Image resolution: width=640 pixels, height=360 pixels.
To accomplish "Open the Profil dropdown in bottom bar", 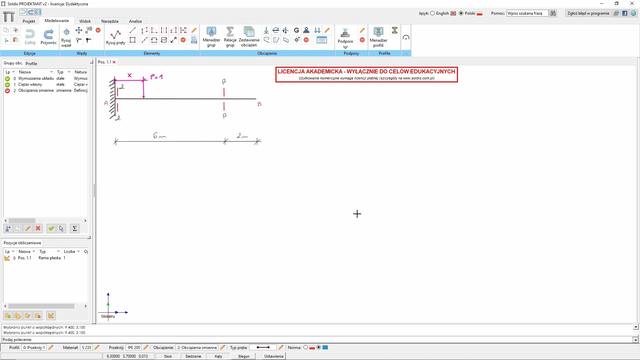I will pos(34,348).
